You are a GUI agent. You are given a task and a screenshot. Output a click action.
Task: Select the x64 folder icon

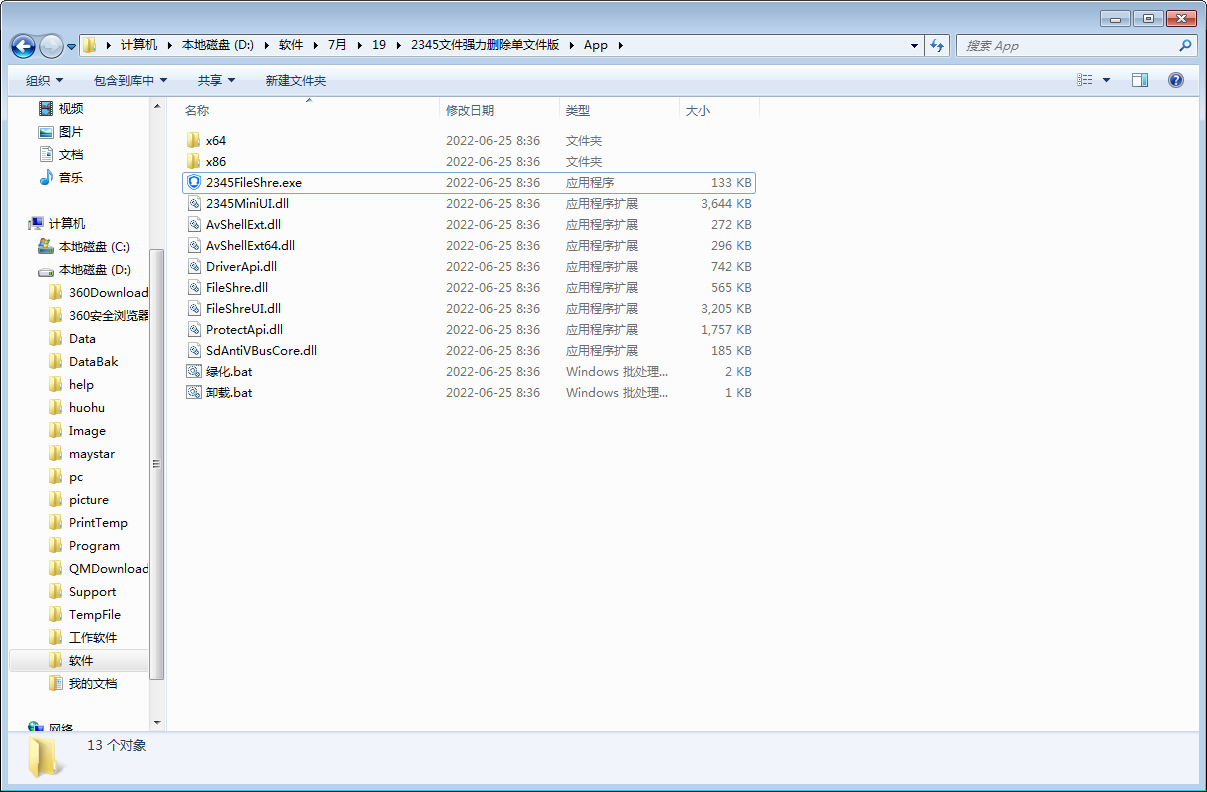(194, 140)
